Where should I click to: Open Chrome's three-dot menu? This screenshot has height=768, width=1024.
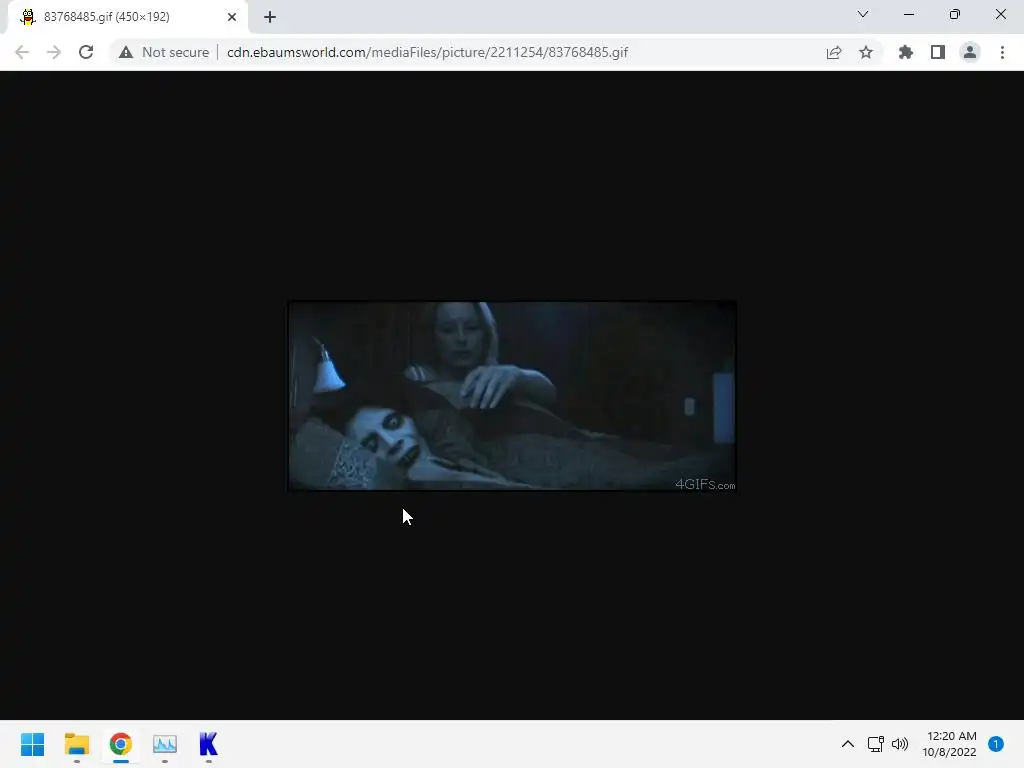click(1002, 52)
